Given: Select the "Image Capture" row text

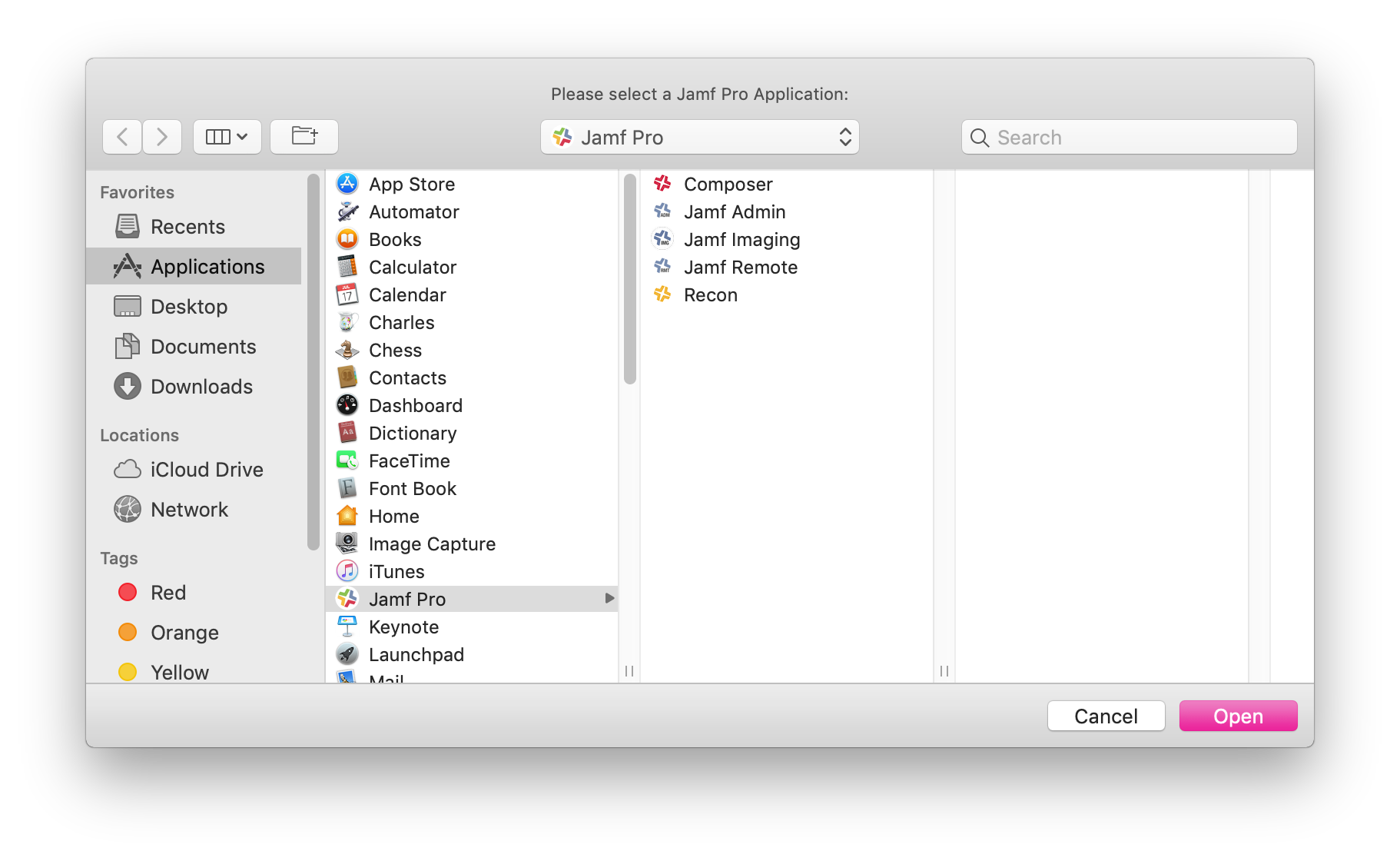Looking at the screenshot, I should tap(432, 544).
